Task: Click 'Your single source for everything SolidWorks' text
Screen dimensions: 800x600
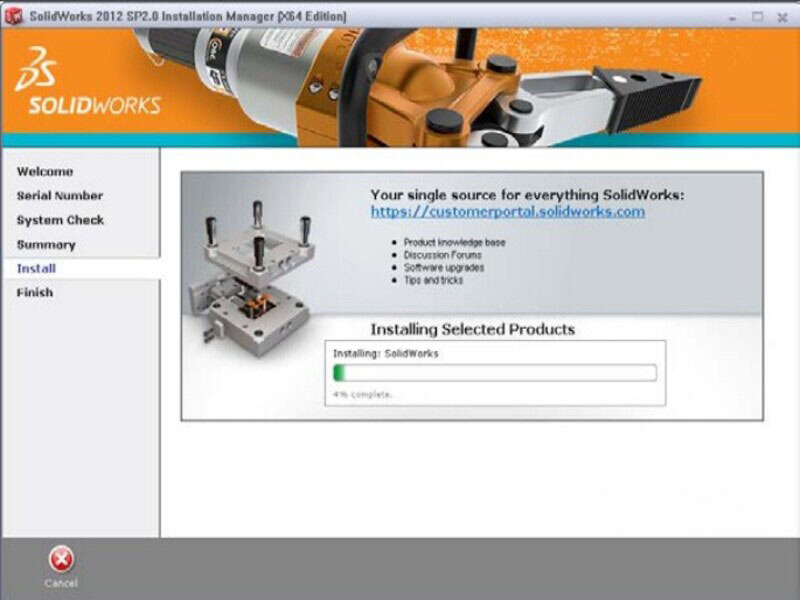Action: [528, 195]
